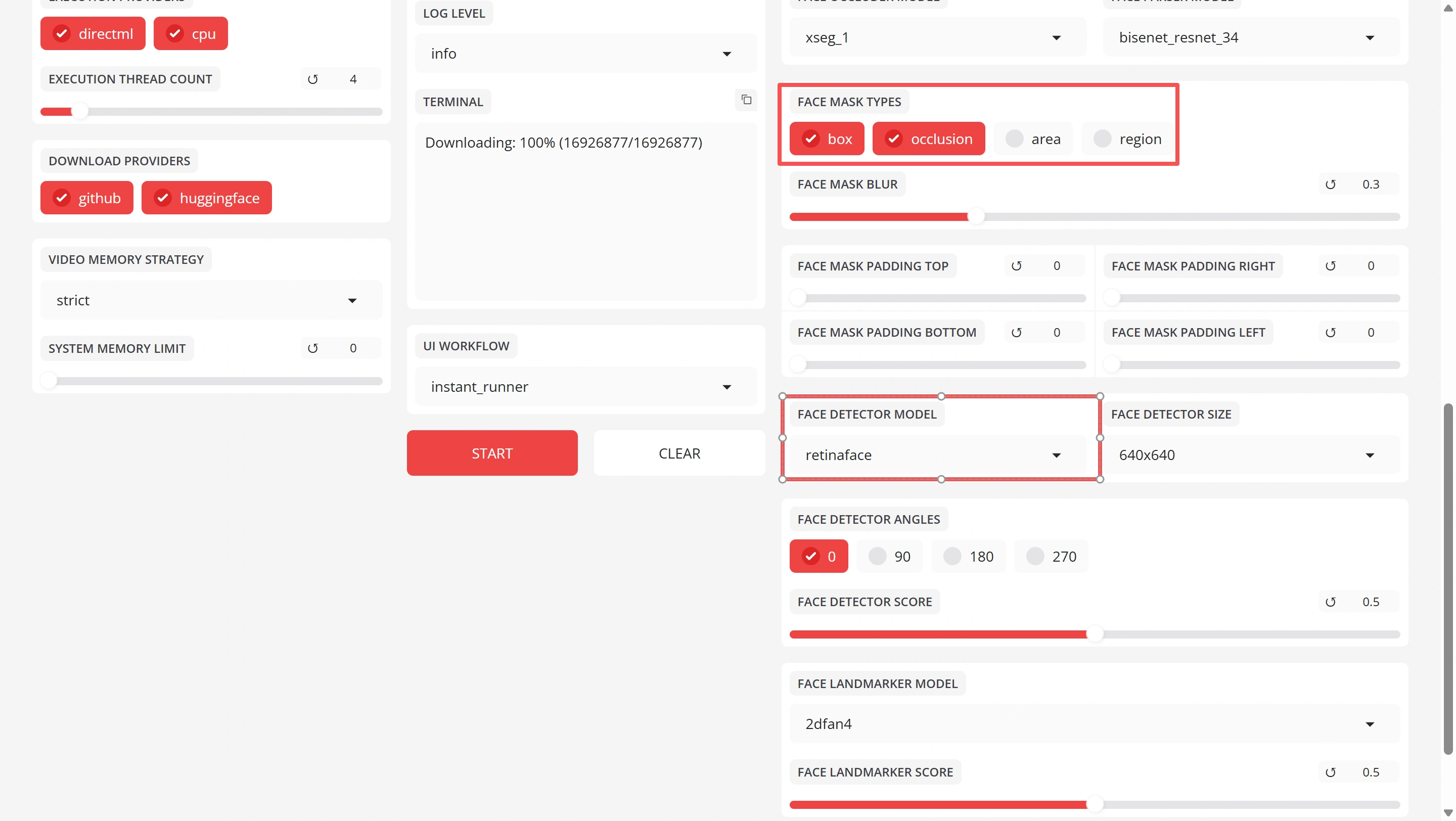Viewport: 1456px width, 821px height.
Task: Open the Face Landmarker Model 2dfan4 dropdown
Action: 1094,724
